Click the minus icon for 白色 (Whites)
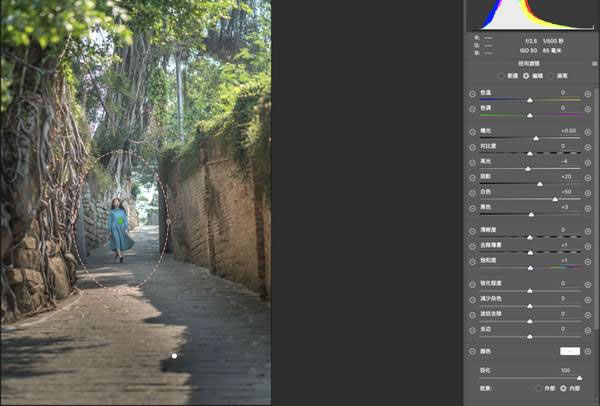This screenshot has width=600, height=406. pos(473,193)
